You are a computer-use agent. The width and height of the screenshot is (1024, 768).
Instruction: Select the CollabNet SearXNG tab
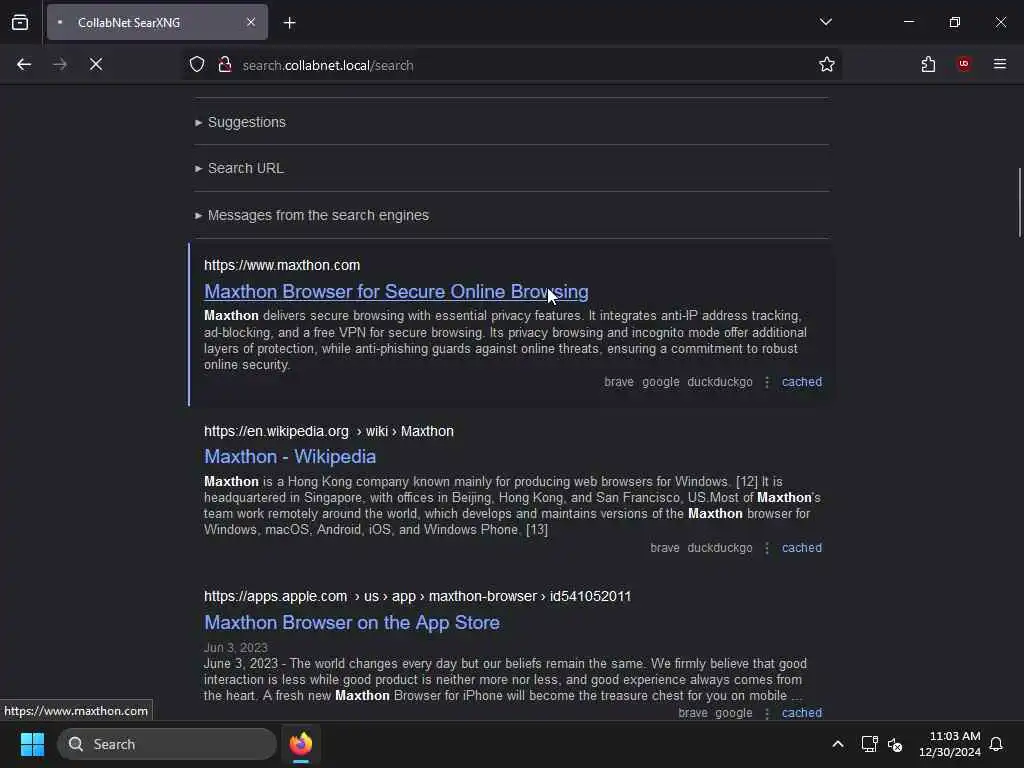pyautogui.click(x=157, y=22)
